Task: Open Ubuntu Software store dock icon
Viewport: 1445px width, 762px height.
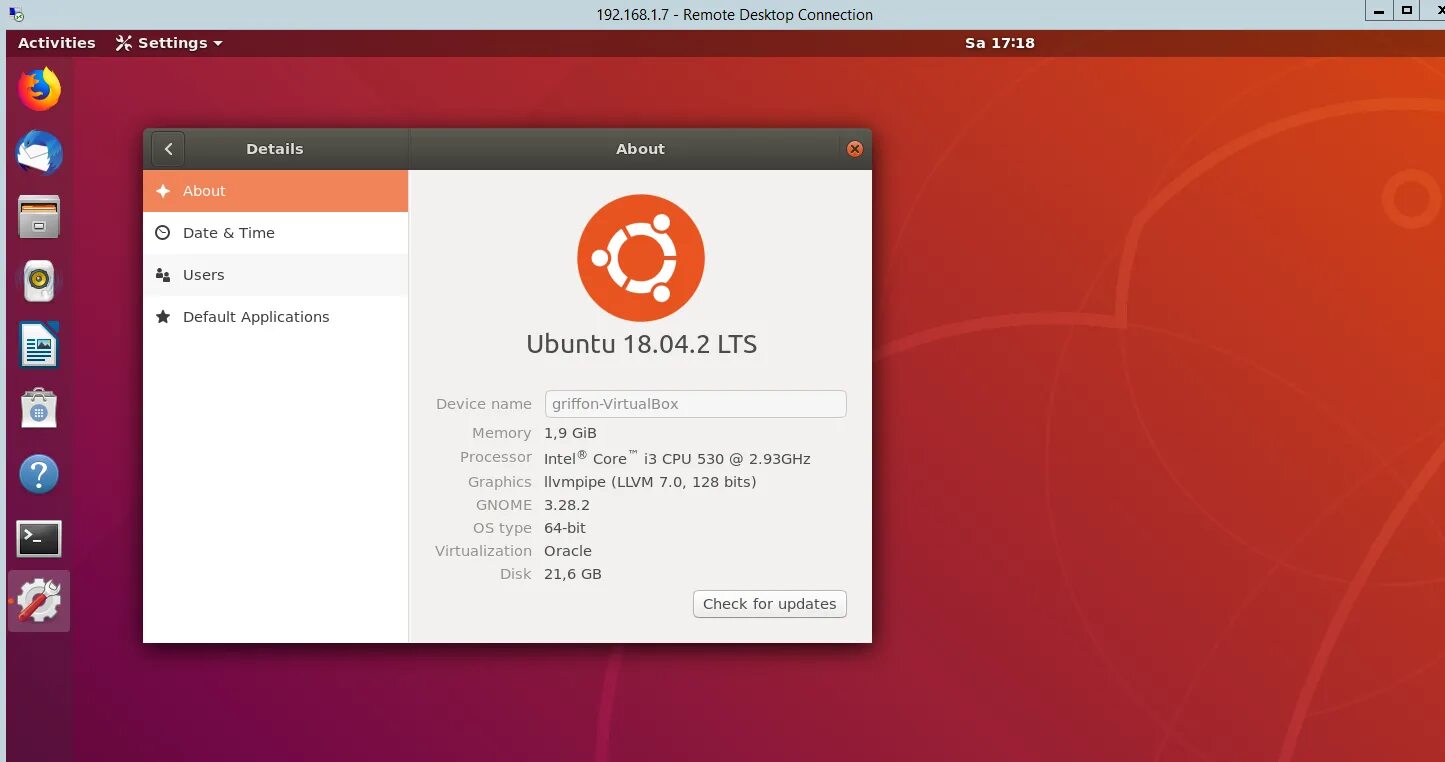Action: point(39,409)
